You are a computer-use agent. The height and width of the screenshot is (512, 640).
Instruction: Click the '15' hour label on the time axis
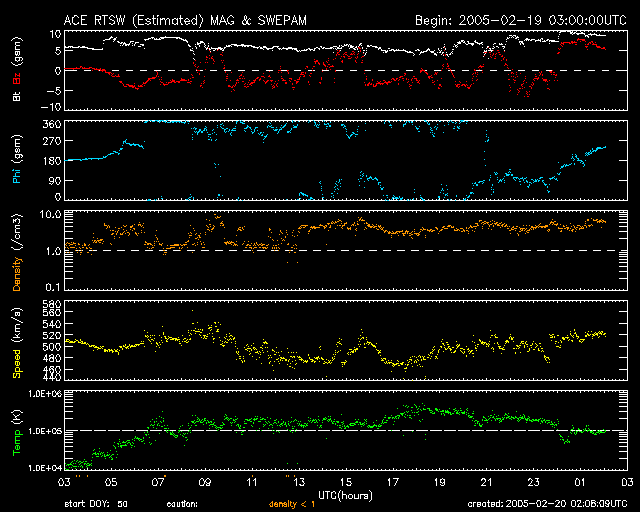pyautogui.click(x=346, y=482)
